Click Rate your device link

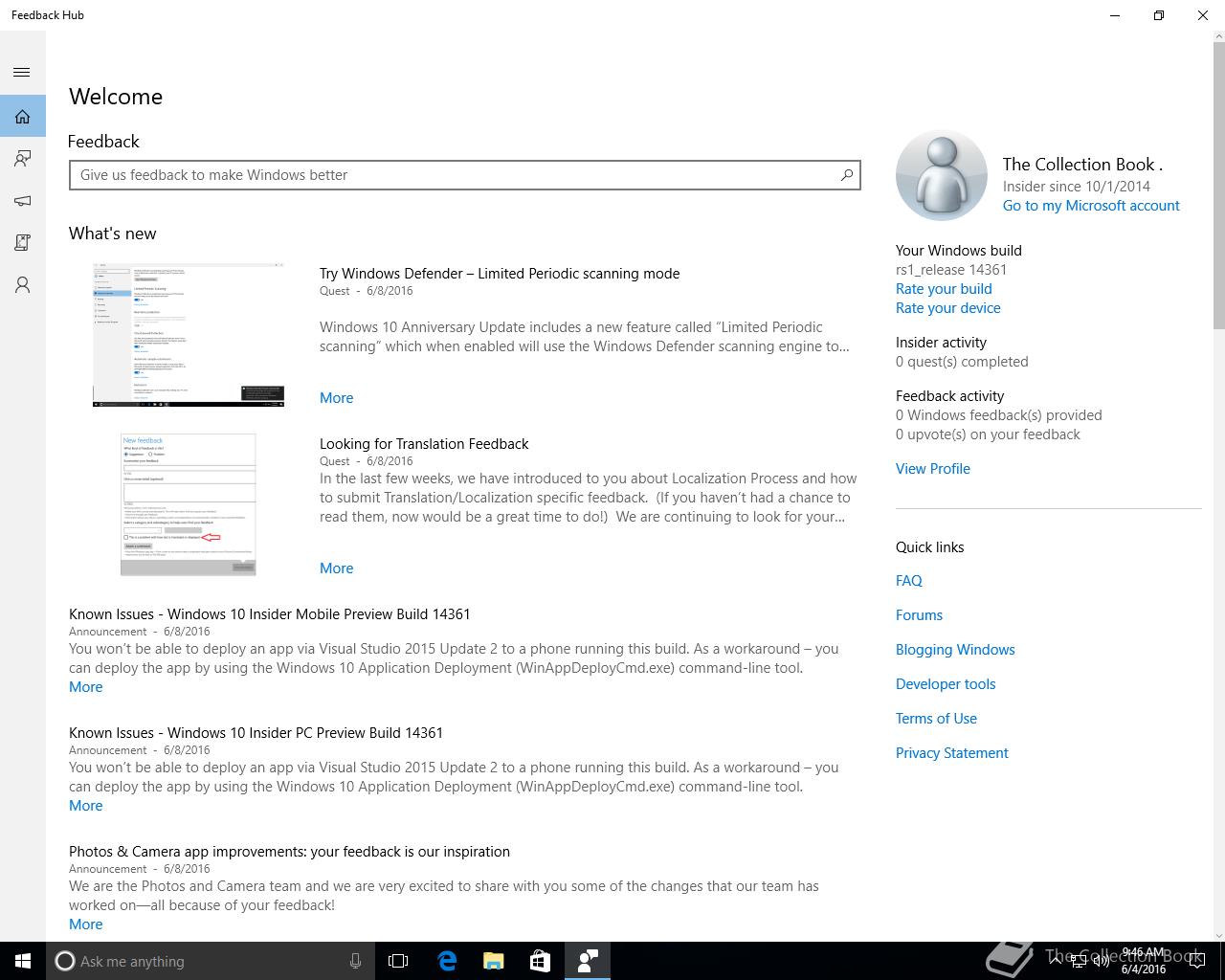click(x=948, y=308)
